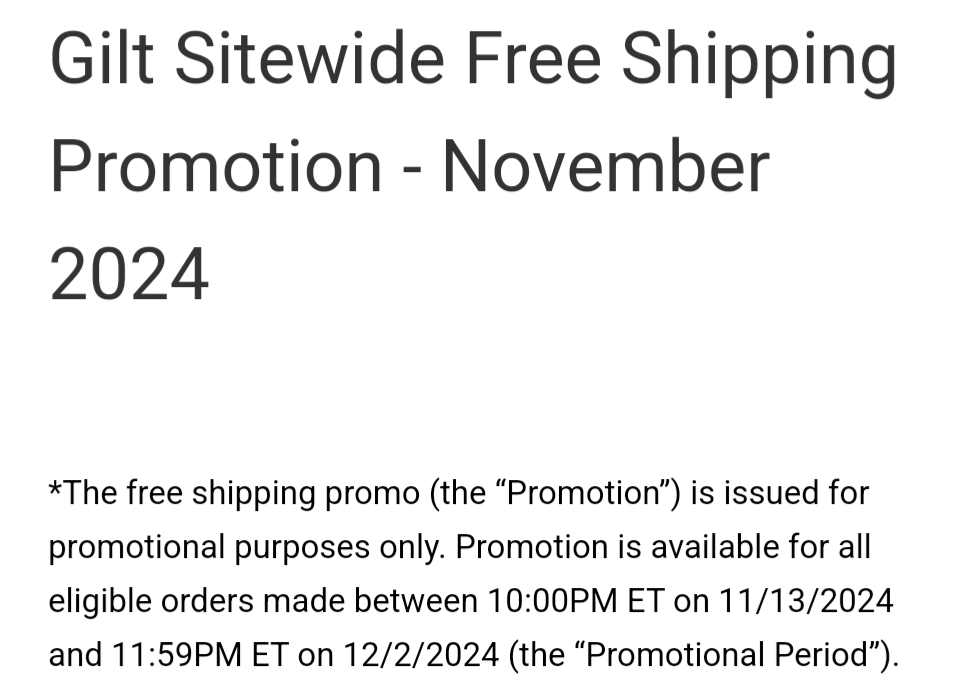The height and width of the screenshot is (691, 960).
Task: Click "Shipping" in the page title
Action: [x=758, y=62]
